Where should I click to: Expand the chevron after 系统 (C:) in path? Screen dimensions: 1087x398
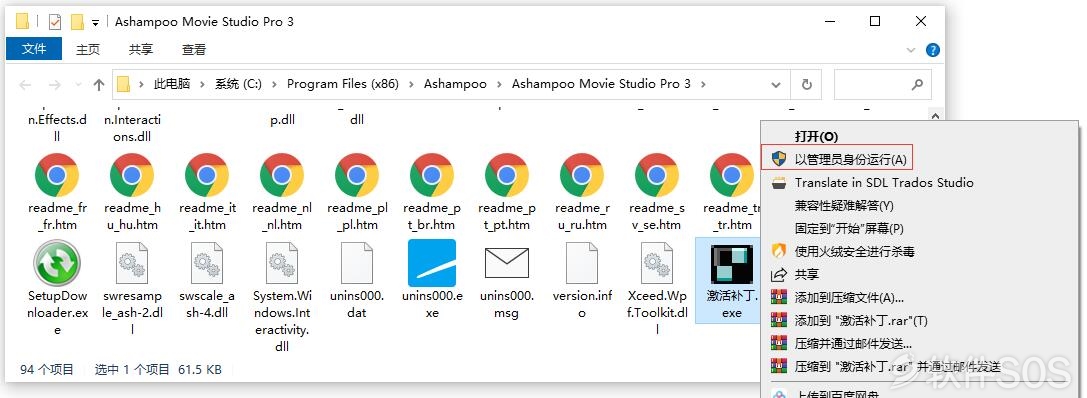pos(275,84)
